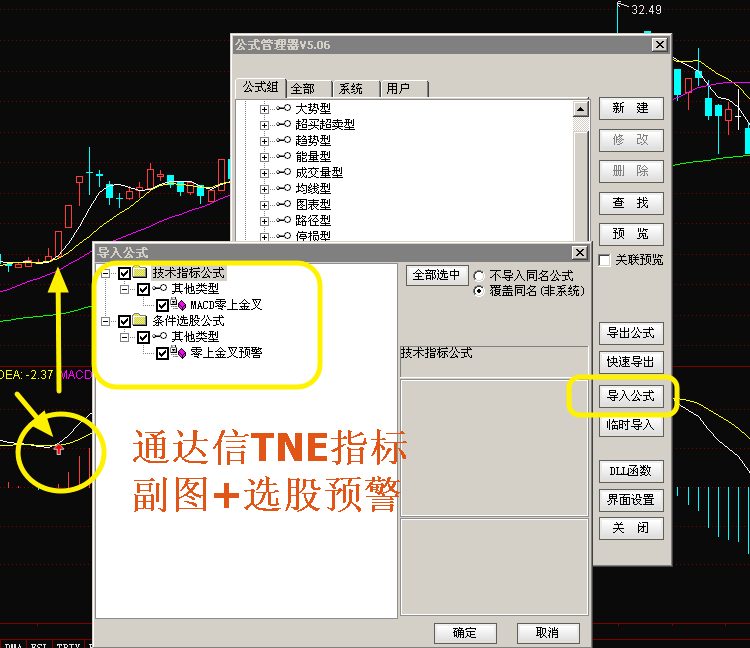Screen dimensions: 750x648
Task: Switch to the 全部 tab
Action: pos(308,89)
